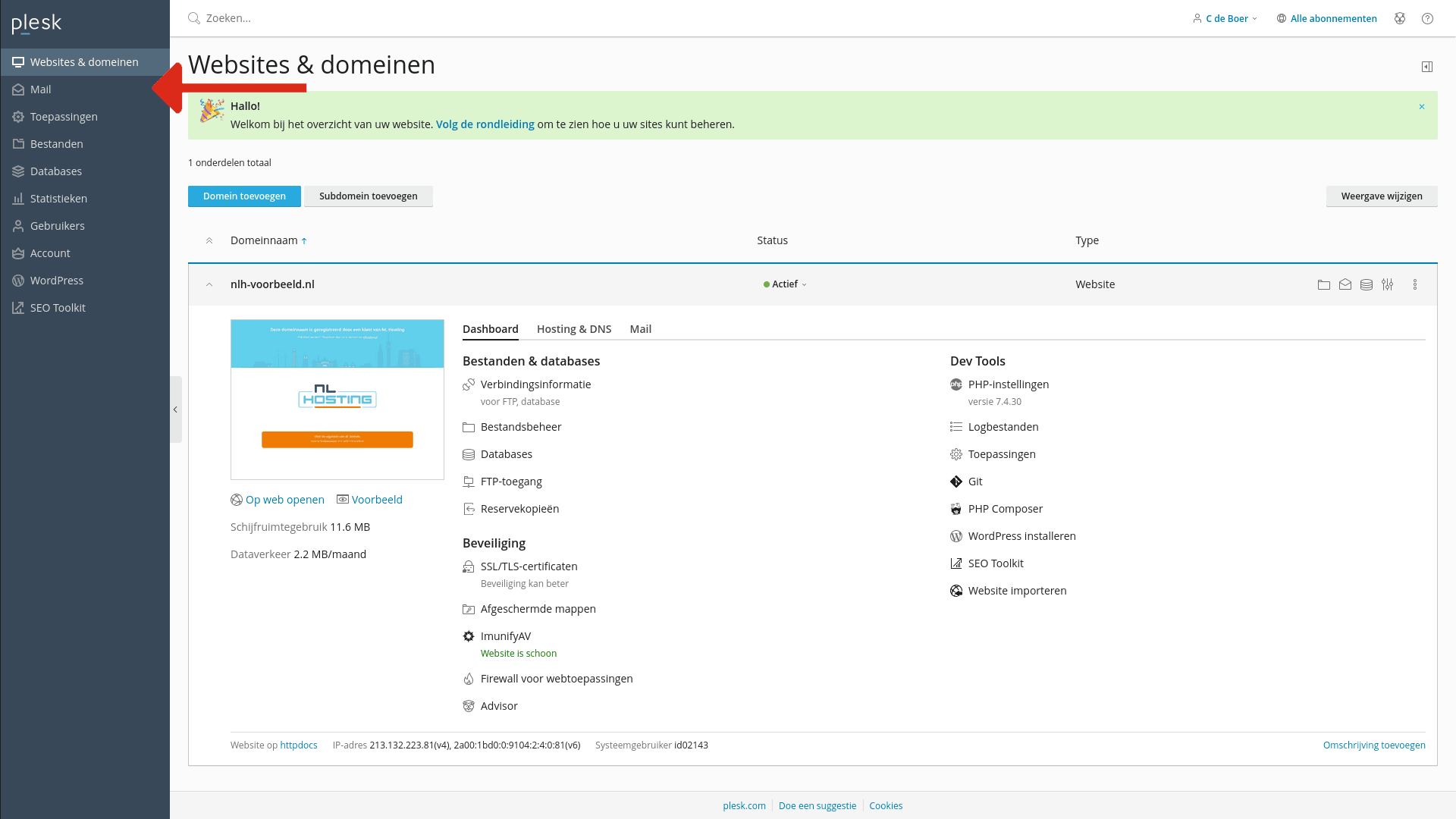Open Git version control icon
1456x819 pixels.
(956, 481)
